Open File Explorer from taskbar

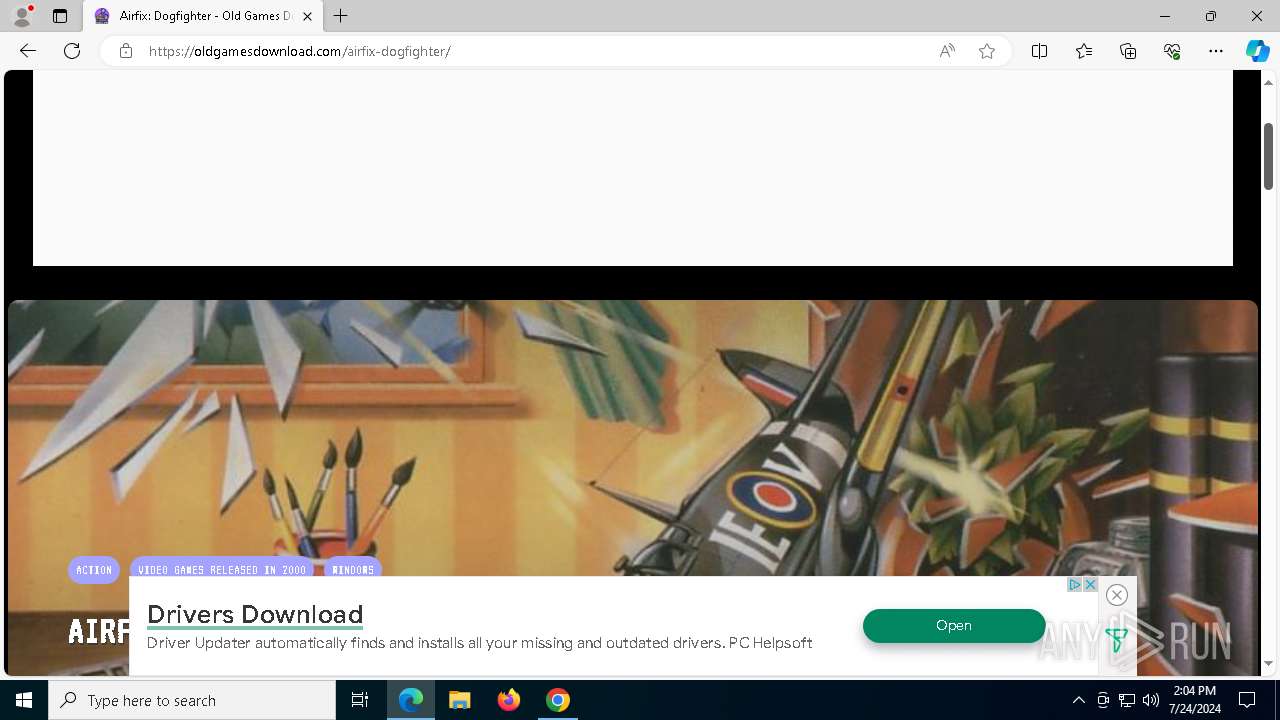click(459, 700)
